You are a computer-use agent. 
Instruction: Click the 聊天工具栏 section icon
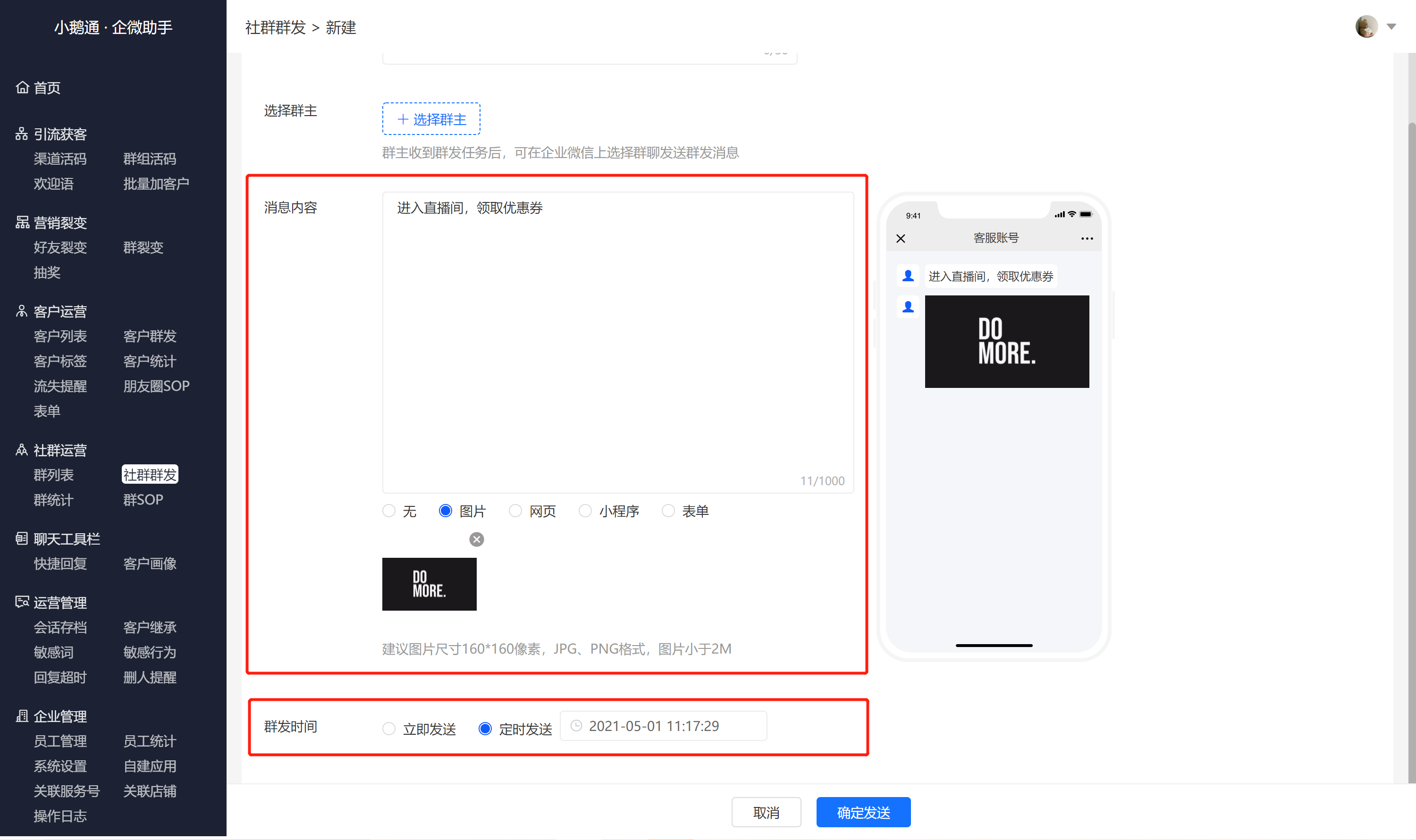point(22,538)
